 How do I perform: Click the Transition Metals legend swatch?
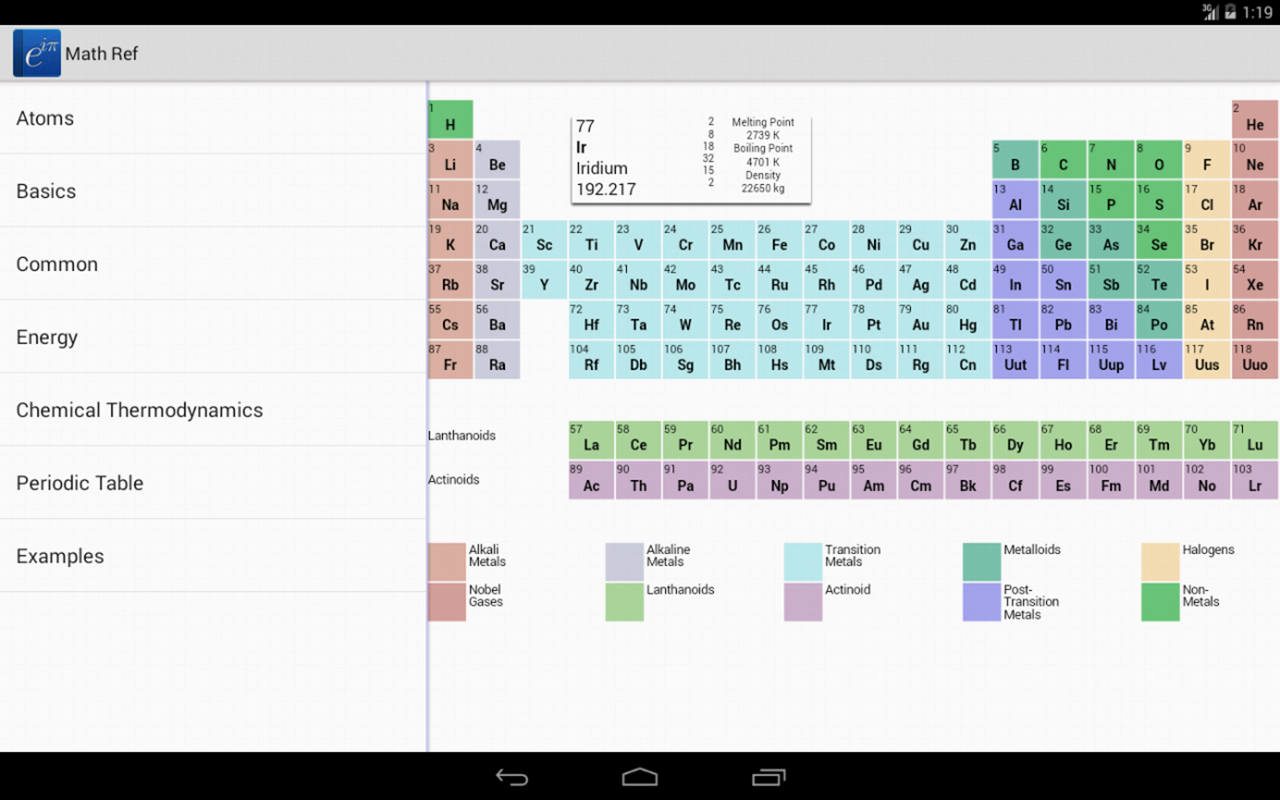coord(803,561)
